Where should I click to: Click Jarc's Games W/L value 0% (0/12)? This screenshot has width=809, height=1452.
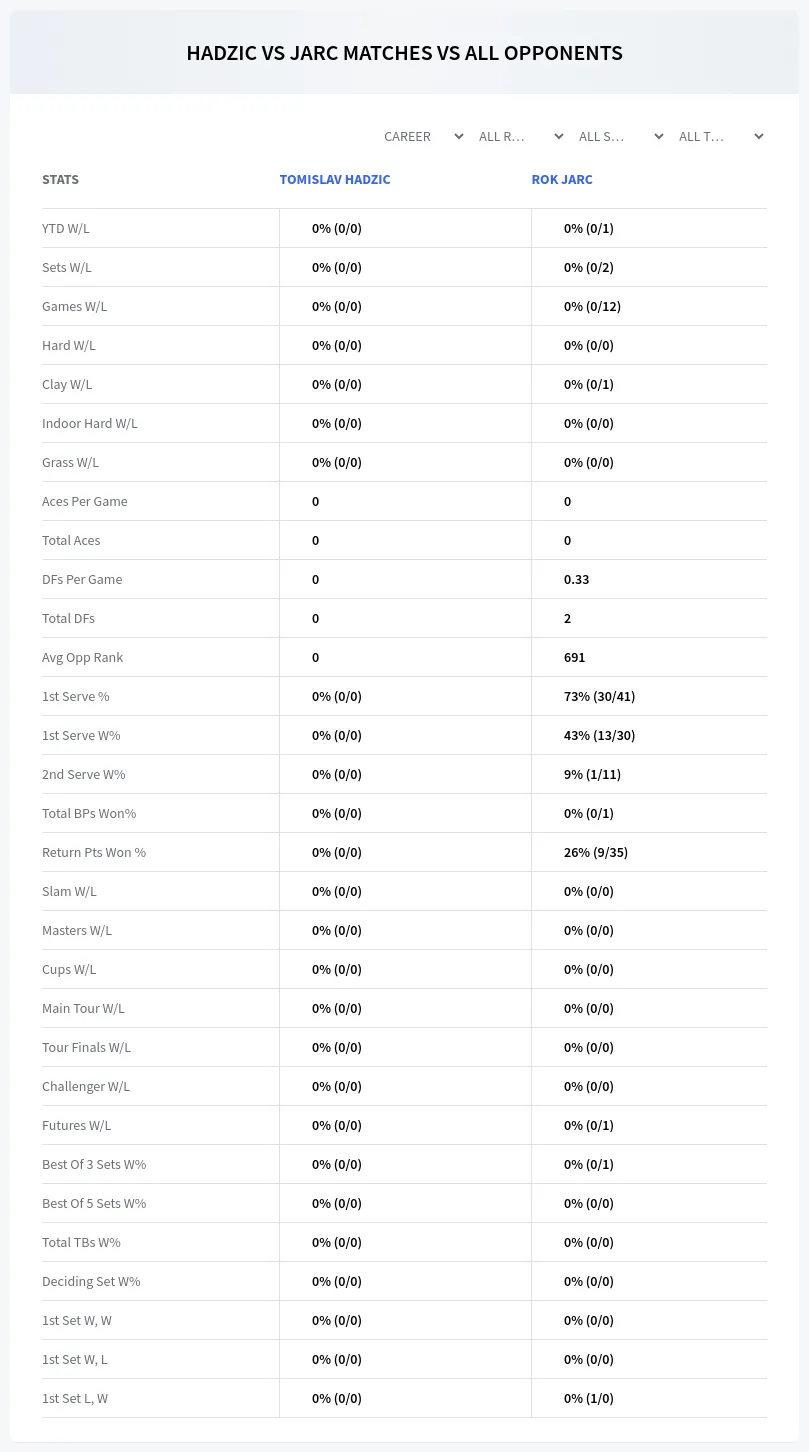point(592,306)
